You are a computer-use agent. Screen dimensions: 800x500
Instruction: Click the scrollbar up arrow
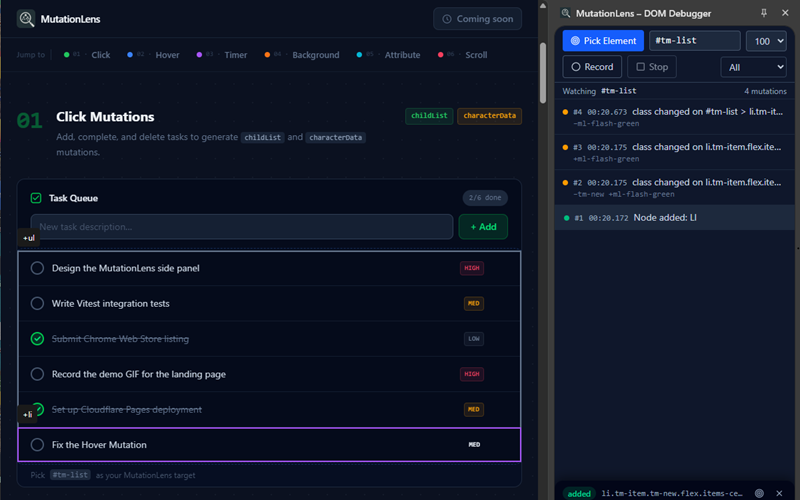coord(543,6)
